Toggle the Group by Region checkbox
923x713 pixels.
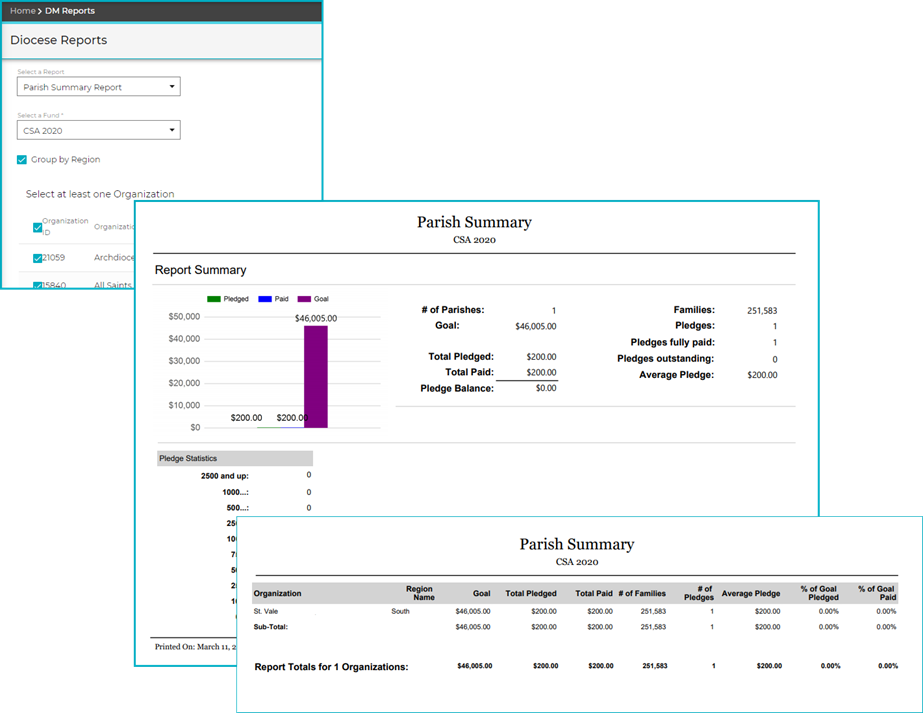click(x=22, y=160)
